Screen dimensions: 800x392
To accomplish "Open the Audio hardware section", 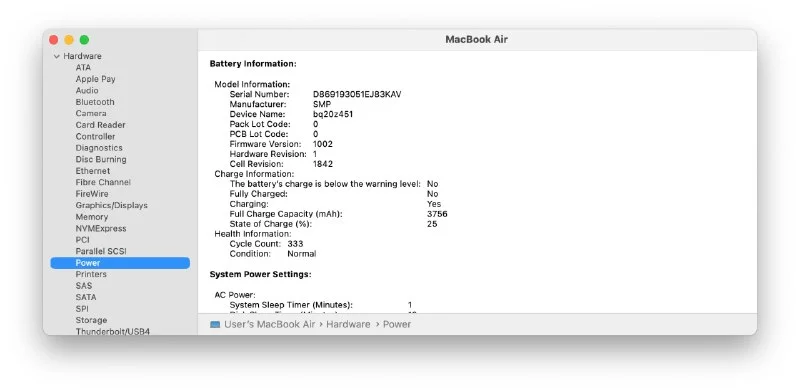I will click(87, 90).
